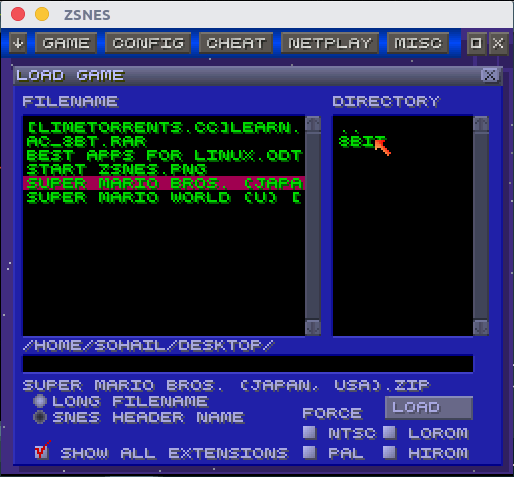Viewport: 514px width, 477px height.
Task: Click the filename list scrollbar track
Action: pyautogui.click(x=313, y=226)
